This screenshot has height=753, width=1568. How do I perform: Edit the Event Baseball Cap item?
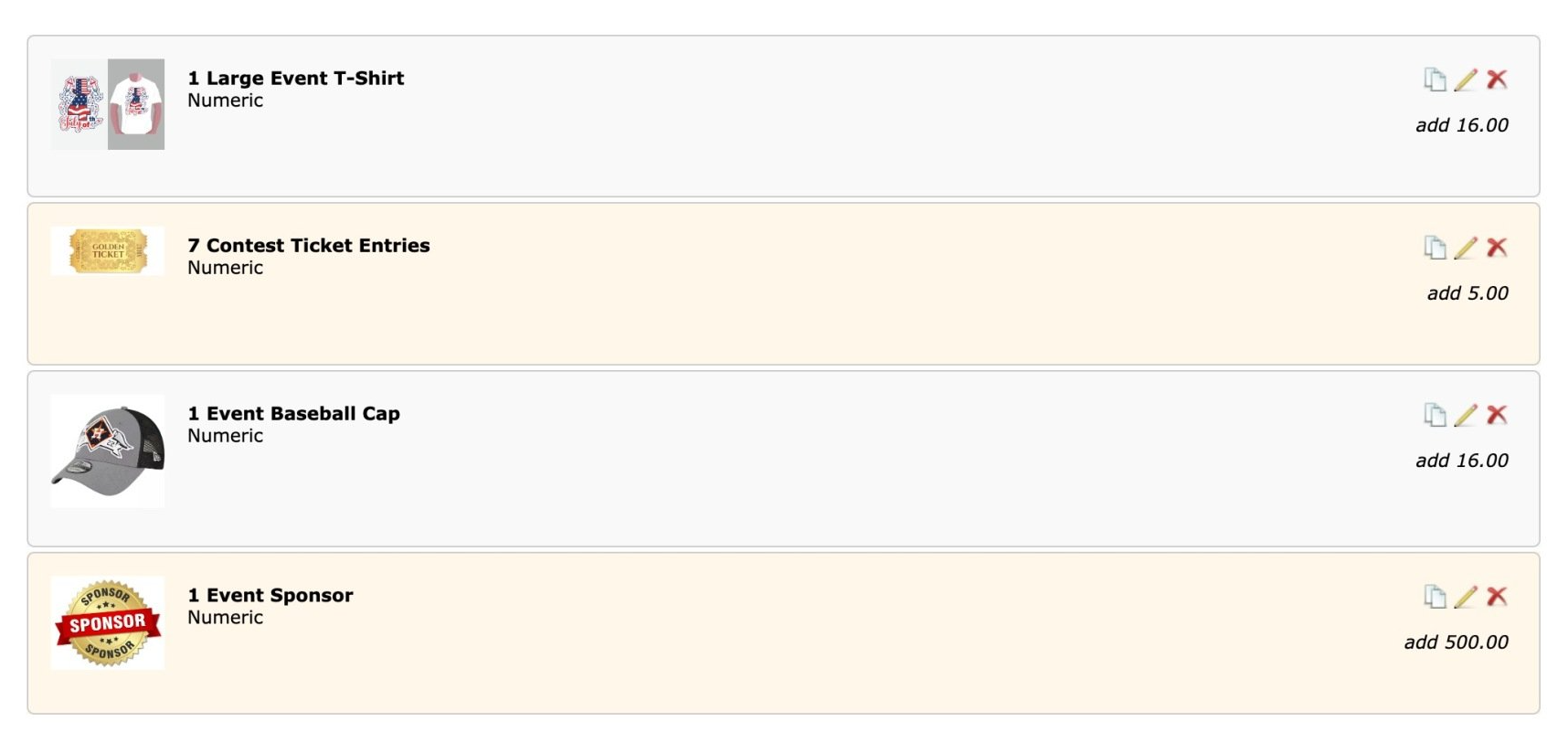tap(1466, 415)
